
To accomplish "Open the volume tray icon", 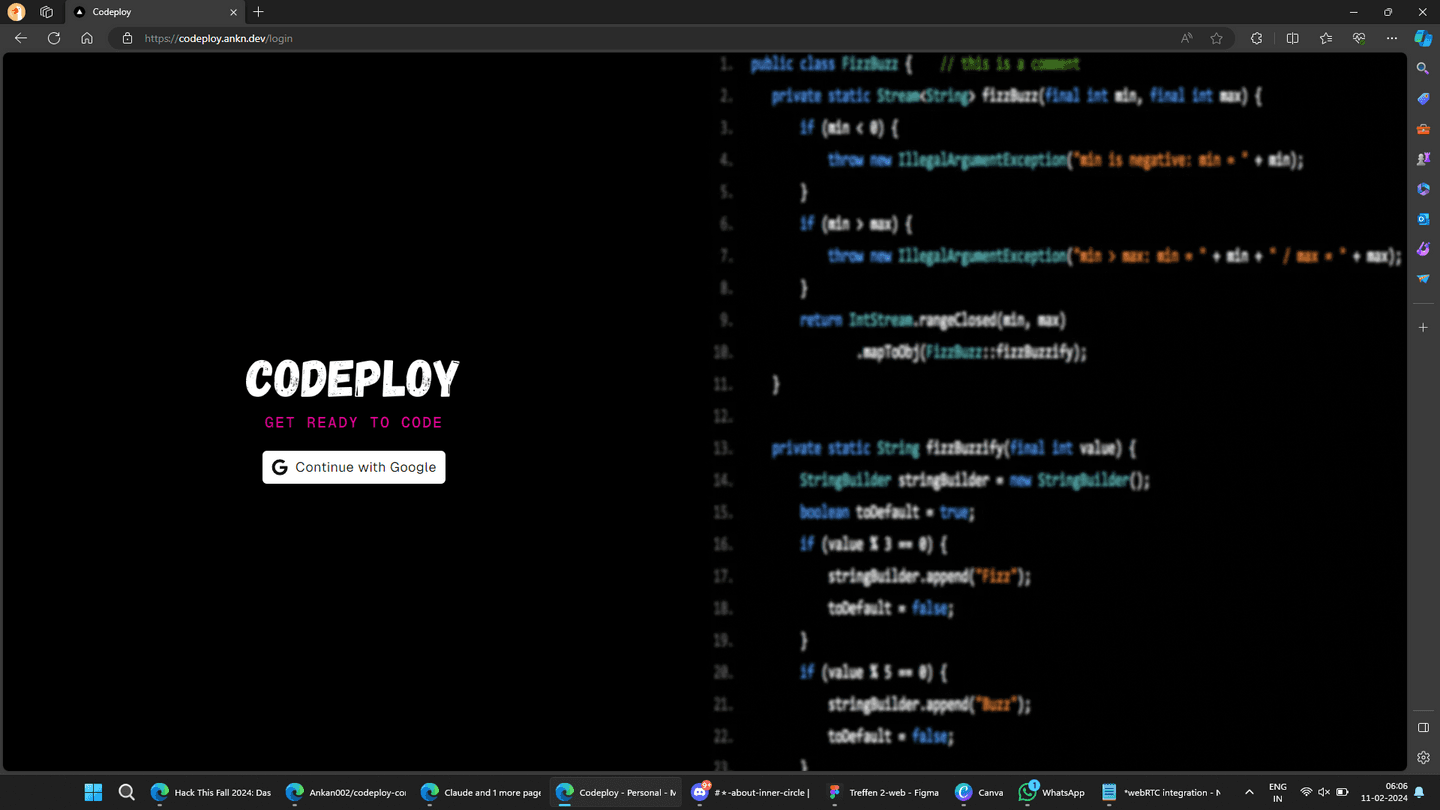I will (x=1324, y=792).
